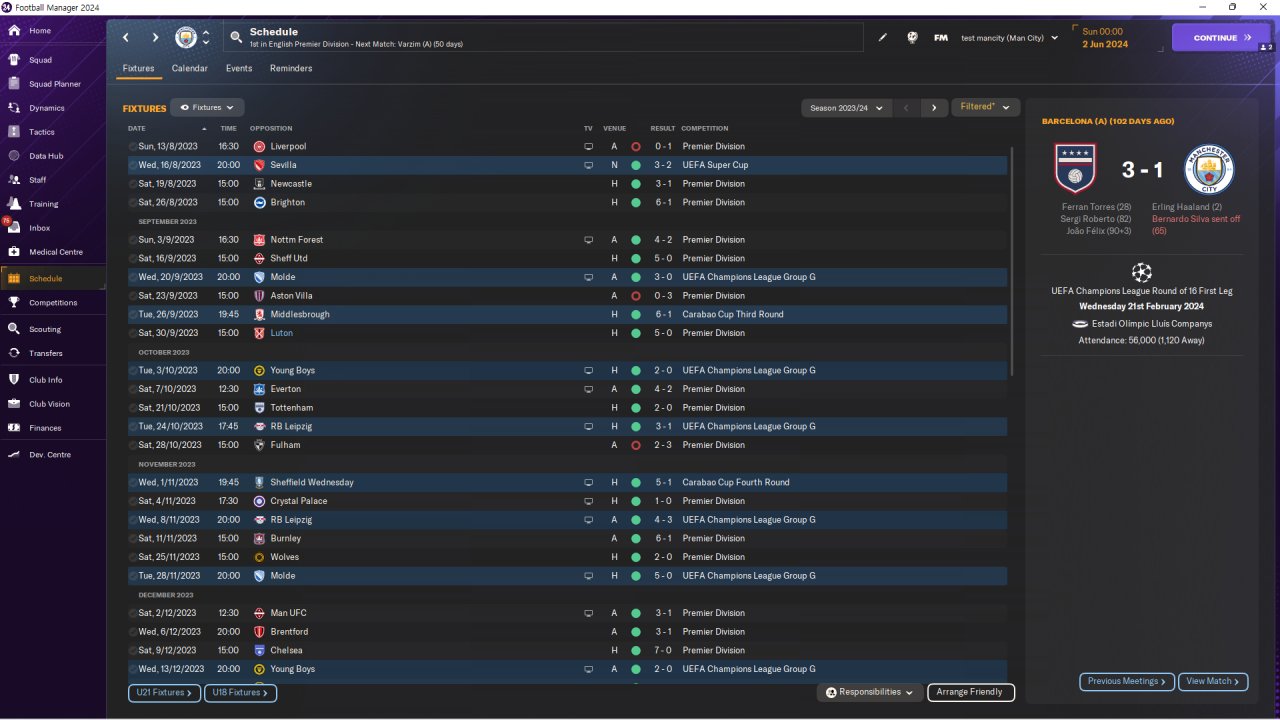Click the Luton opposition link
The image size is (1280, 720).
pyautogui.click(x=281, y=333)
